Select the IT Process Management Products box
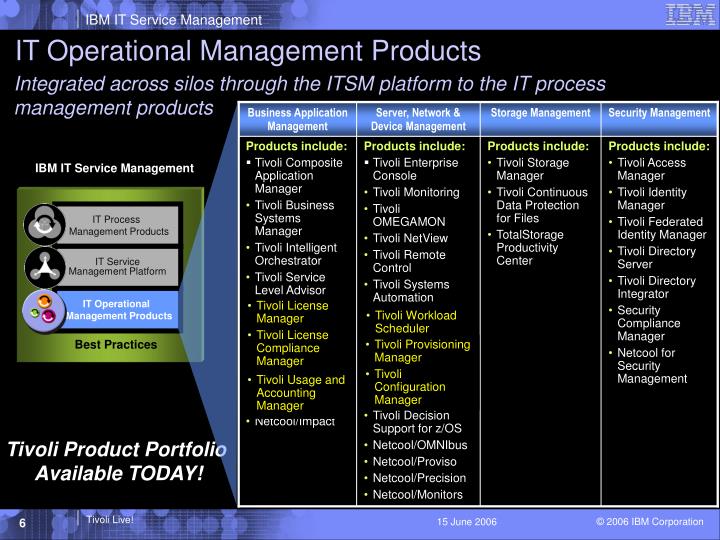Screen dimensions: 720x540 [x=119, y=225]
